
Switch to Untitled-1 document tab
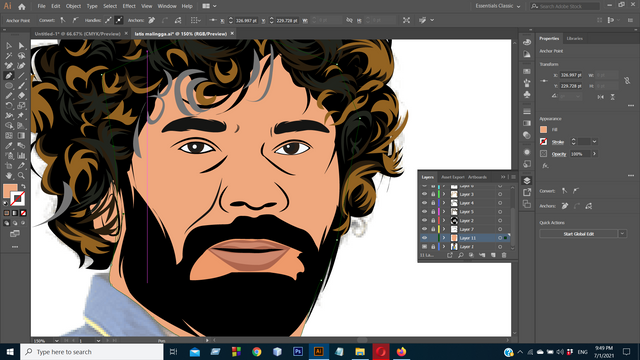point(78,34)
